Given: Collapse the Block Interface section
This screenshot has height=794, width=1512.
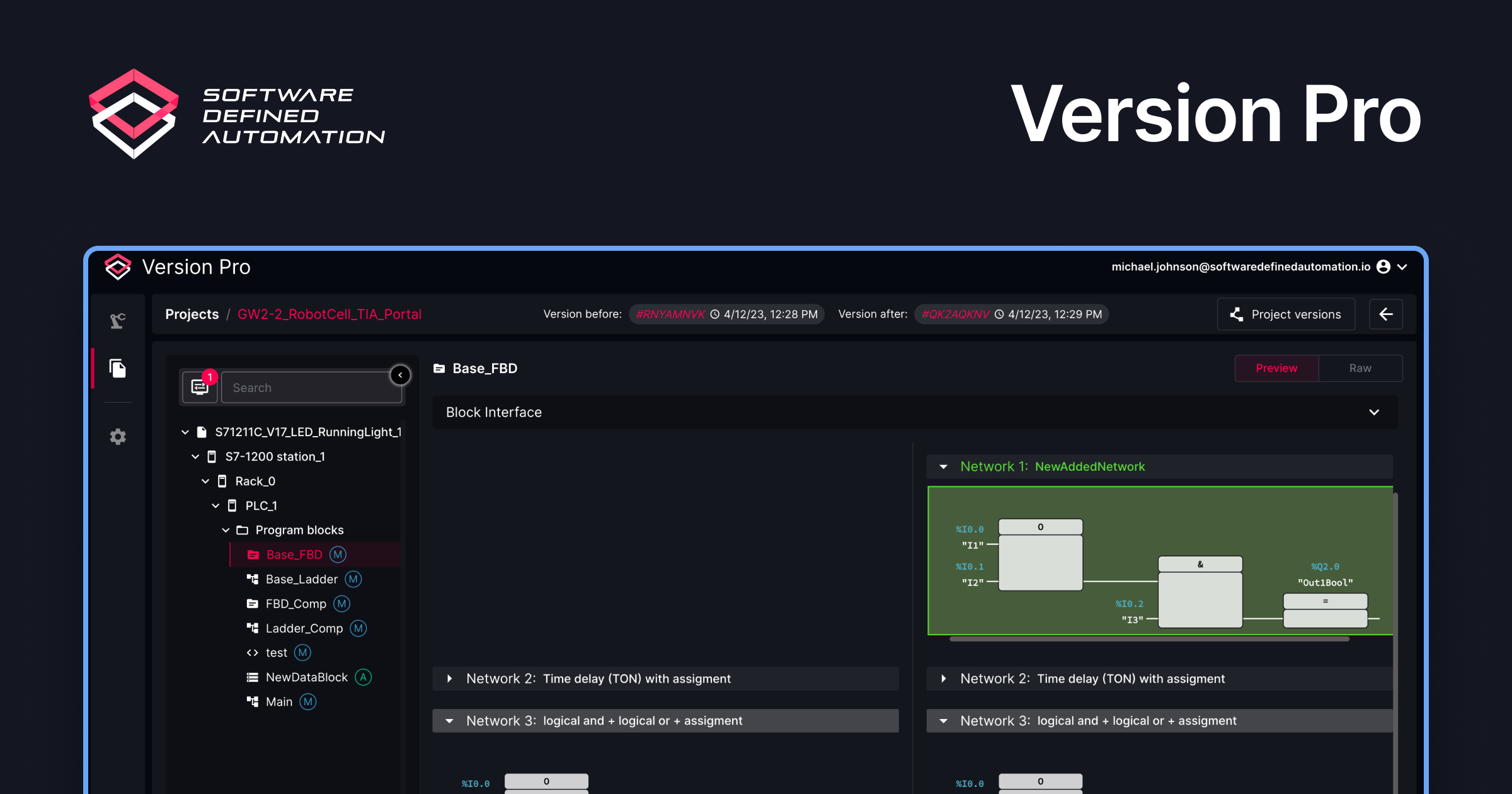Looking at the screenshot, I should [x=1374, y=412].
